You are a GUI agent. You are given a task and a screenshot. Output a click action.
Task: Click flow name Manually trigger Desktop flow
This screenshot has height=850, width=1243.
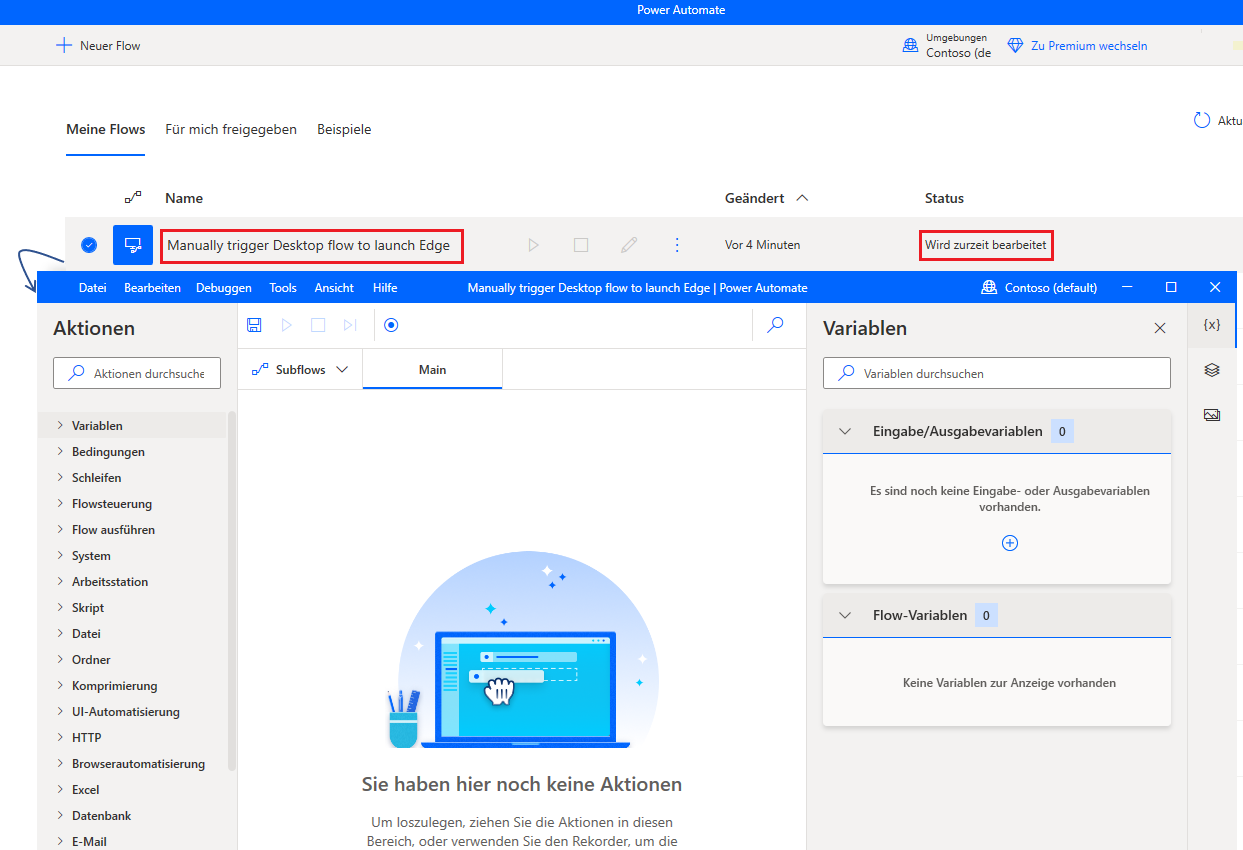click(309, 245)
